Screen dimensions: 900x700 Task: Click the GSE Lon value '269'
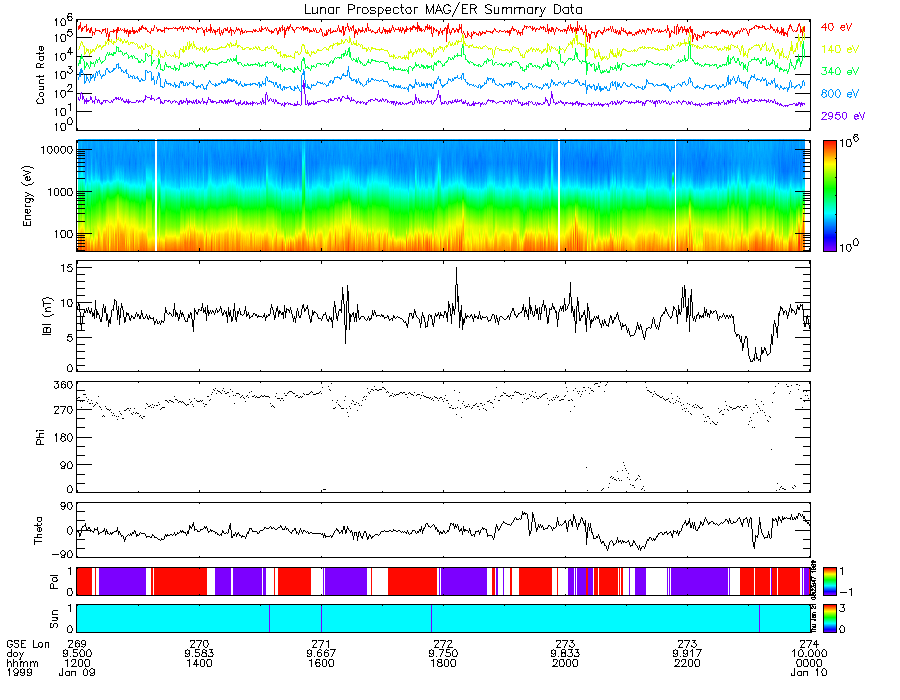[77, 644]
